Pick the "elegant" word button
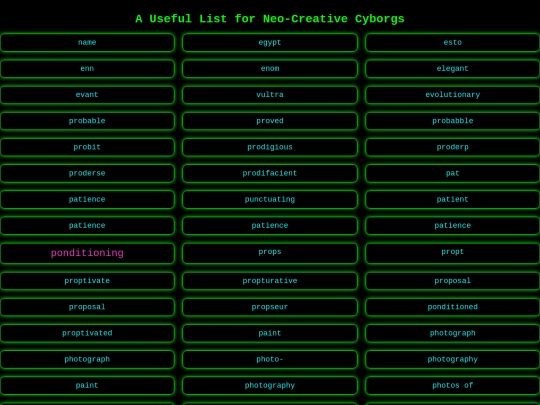 (x=453, y=69)
